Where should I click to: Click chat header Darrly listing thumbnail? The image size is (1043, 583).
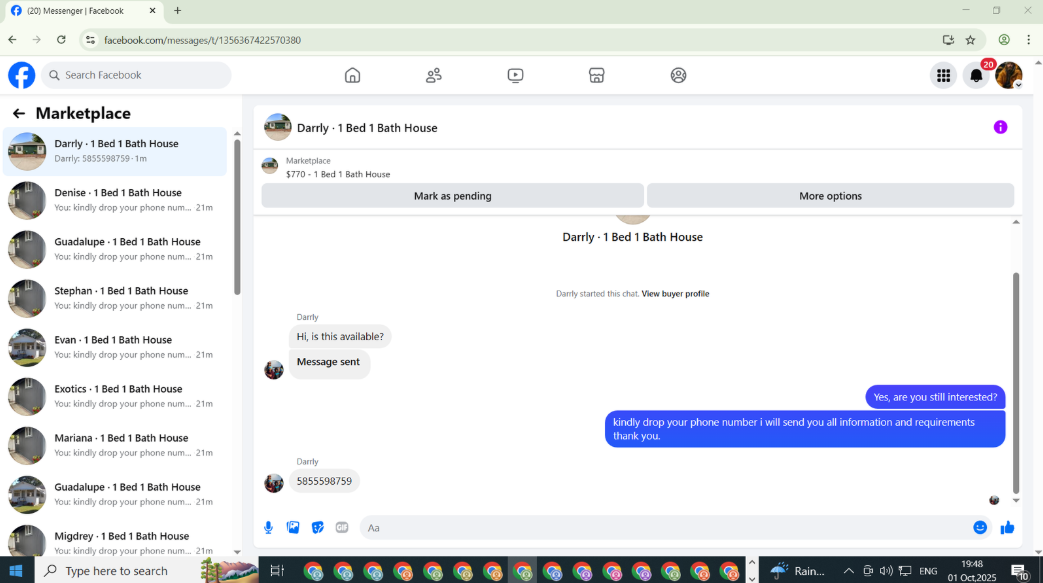[277, 127]
